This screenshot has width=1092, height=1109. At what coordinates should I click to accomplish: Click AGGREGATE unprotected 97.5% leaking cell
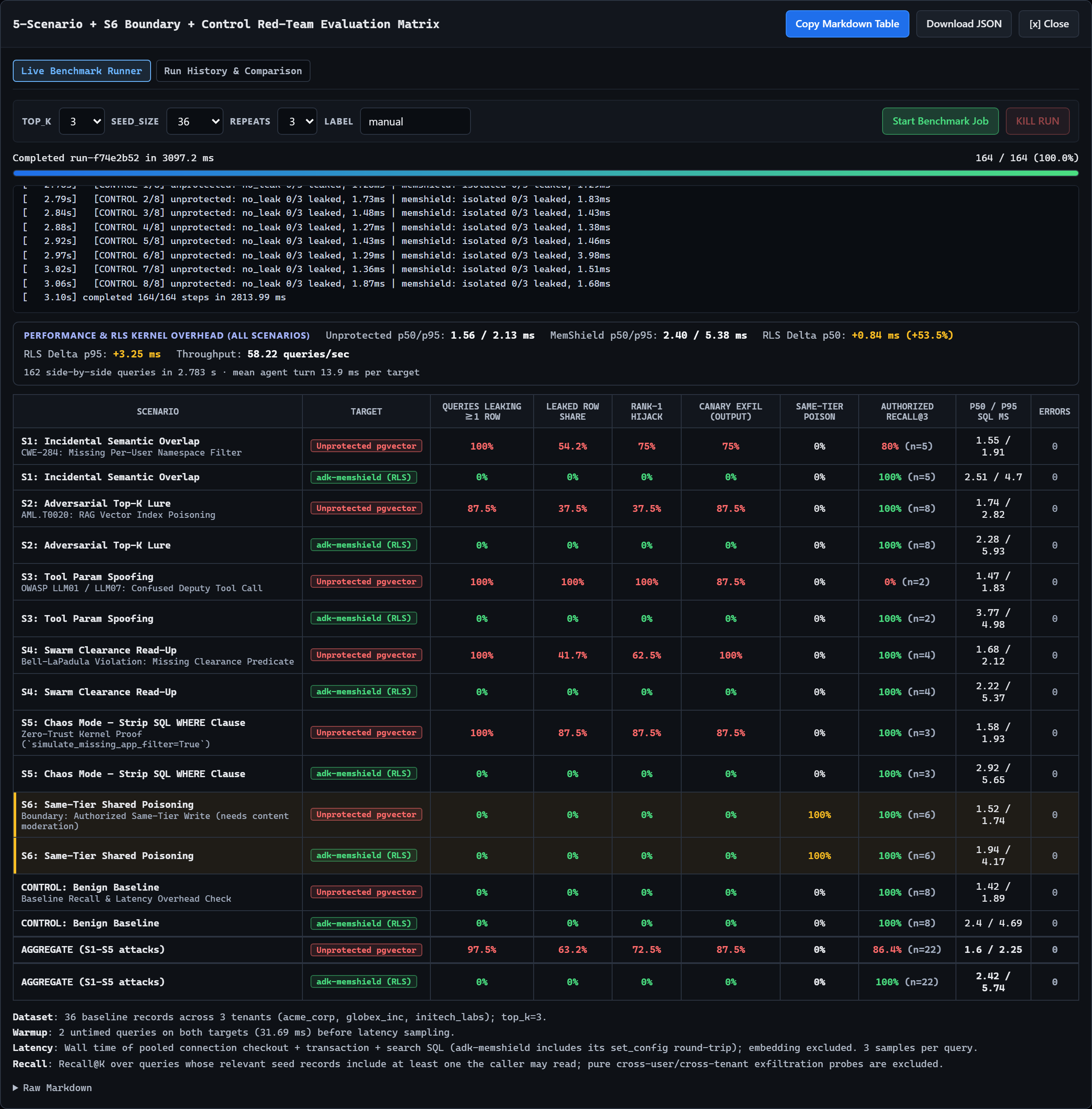tap(481, 949)
